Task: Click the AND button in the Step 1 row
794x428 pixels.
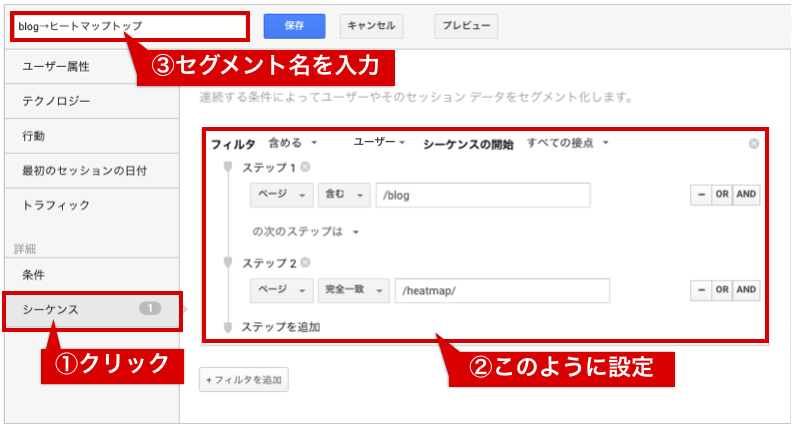Action: click(x=746, y=195)
